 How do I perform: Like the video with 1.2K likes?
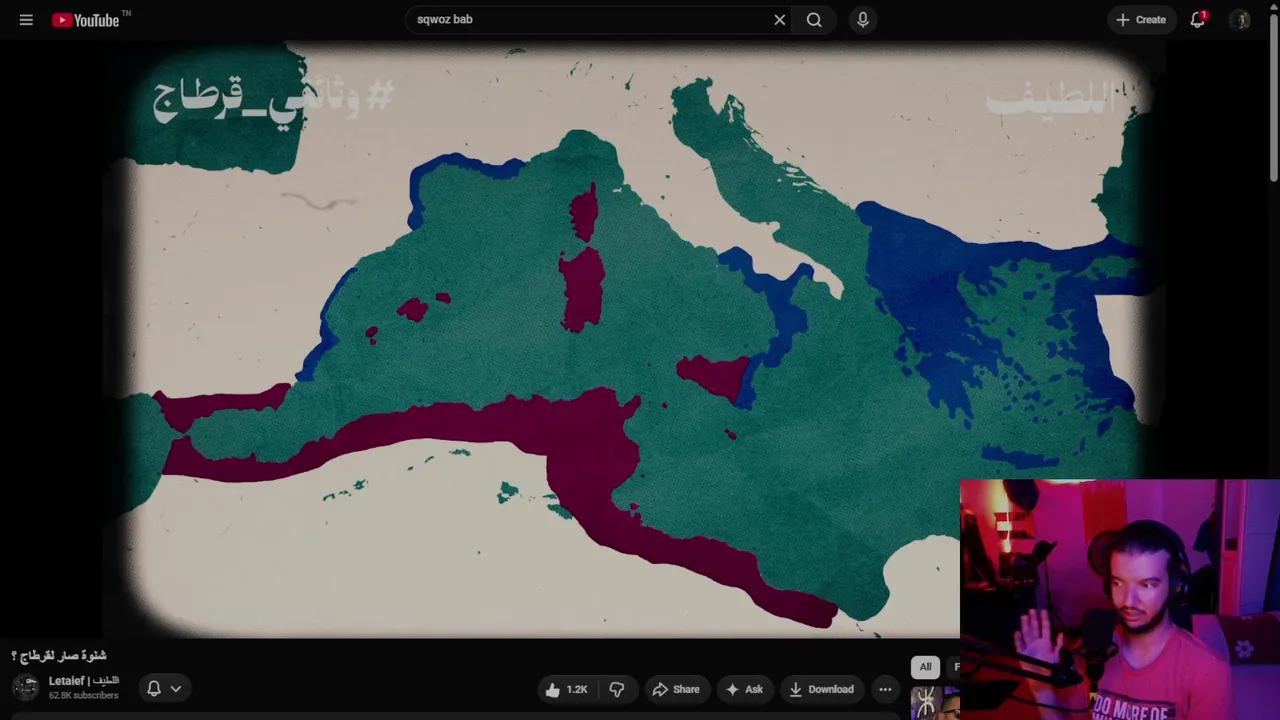pyautogui.click(x=567, y=689)
